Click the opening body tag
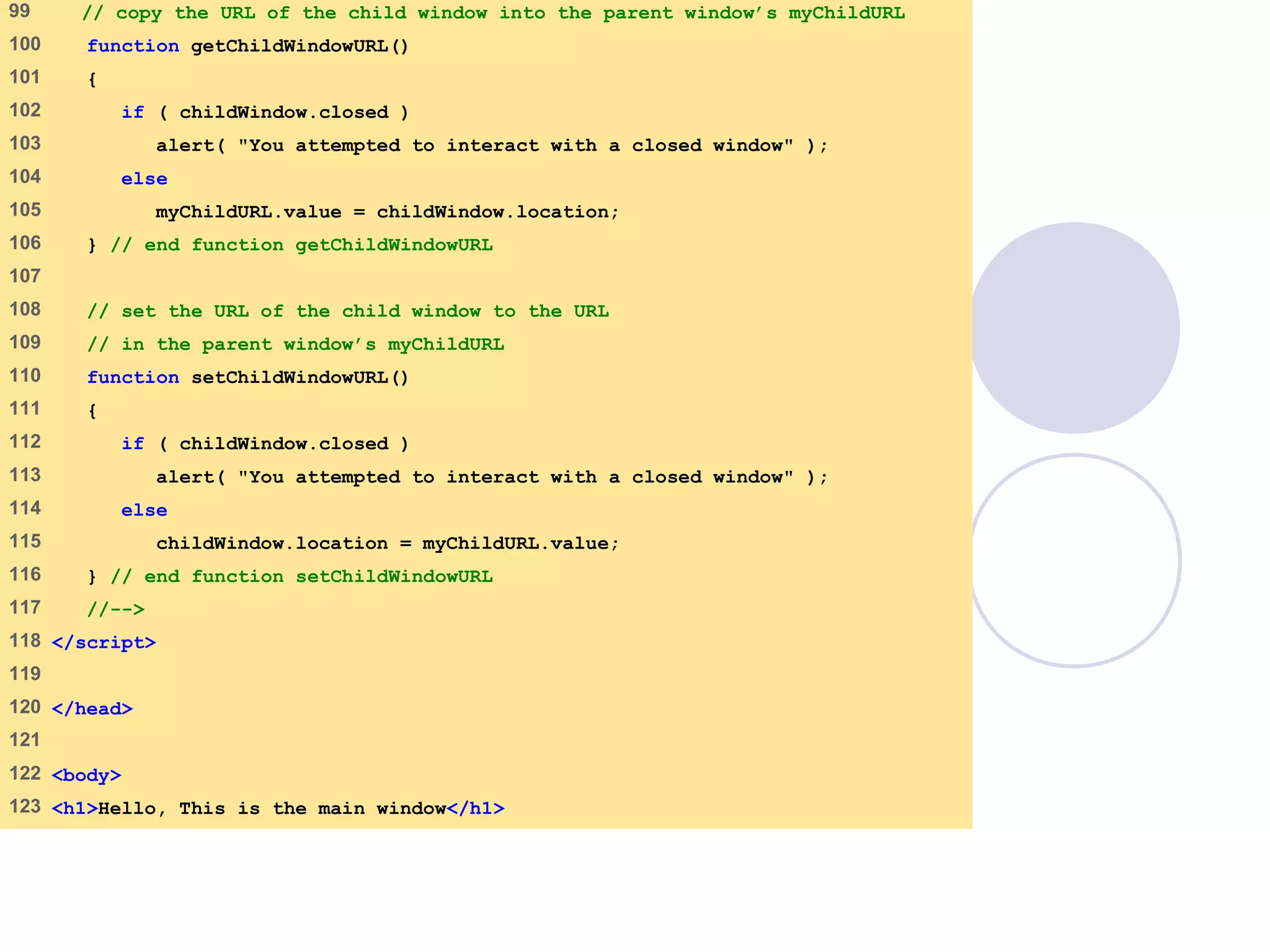Screen dimensions: 1270x952 pos(86,775)
